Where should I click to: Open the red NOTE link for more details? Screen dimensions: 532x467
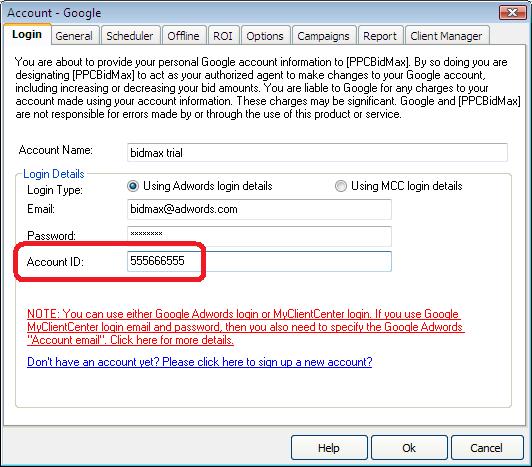click(246, 327)
